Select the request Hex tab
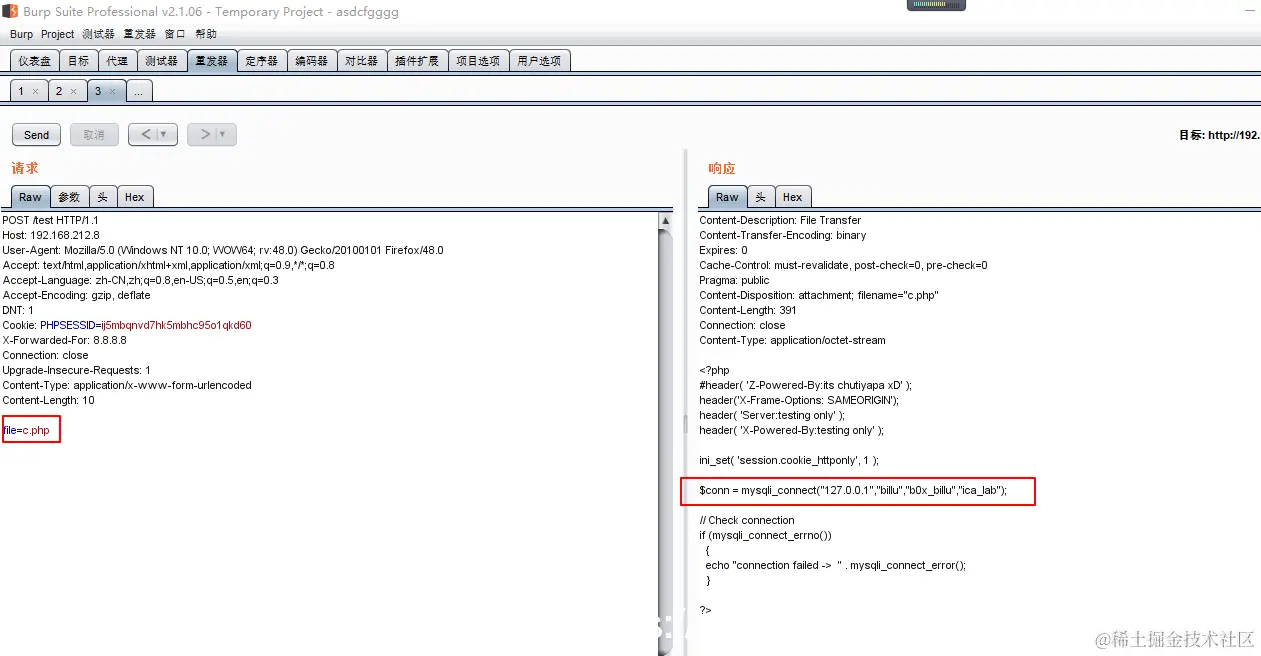This screenshot has width=1261, height=656. tap(135, 197)
